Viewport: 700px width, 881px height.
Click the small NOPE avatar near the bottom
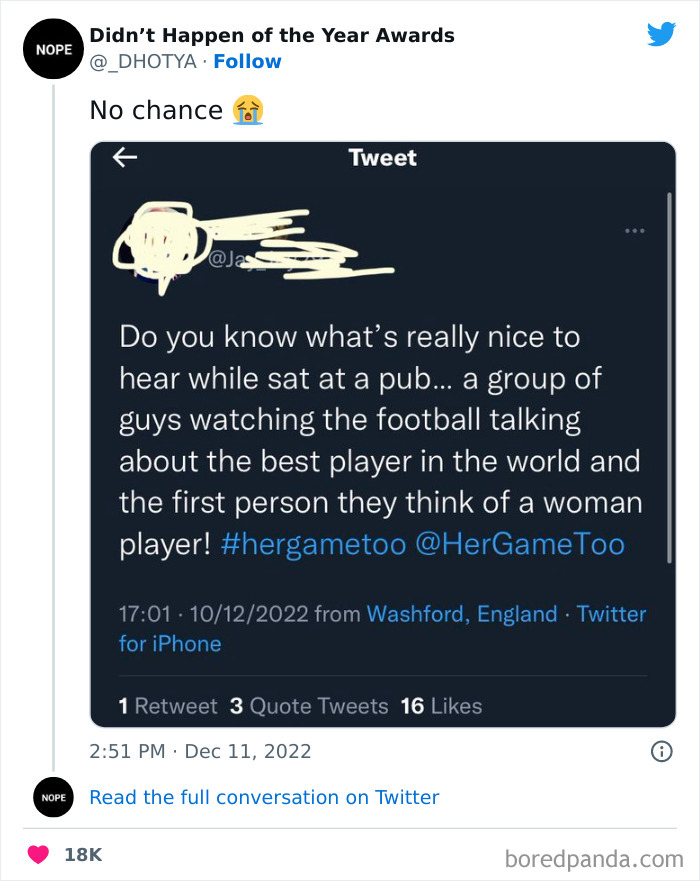(53, 797)
